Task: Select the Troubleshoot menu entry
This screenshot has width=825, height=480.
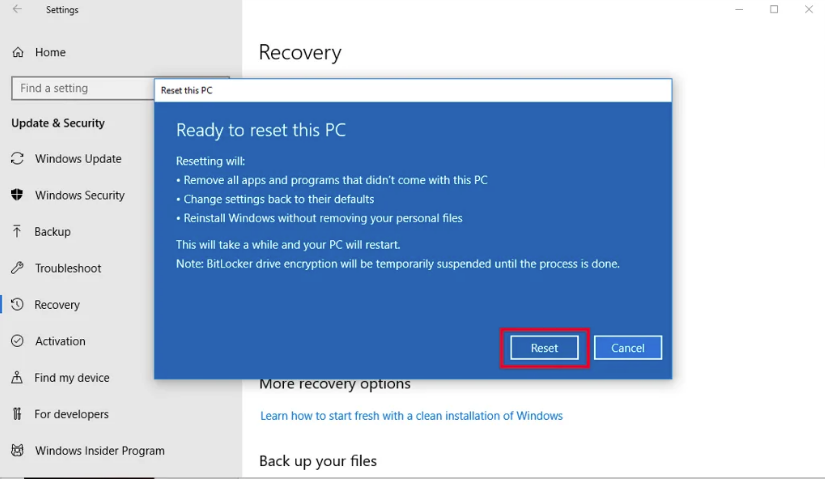Action: (x=68, y=268)
